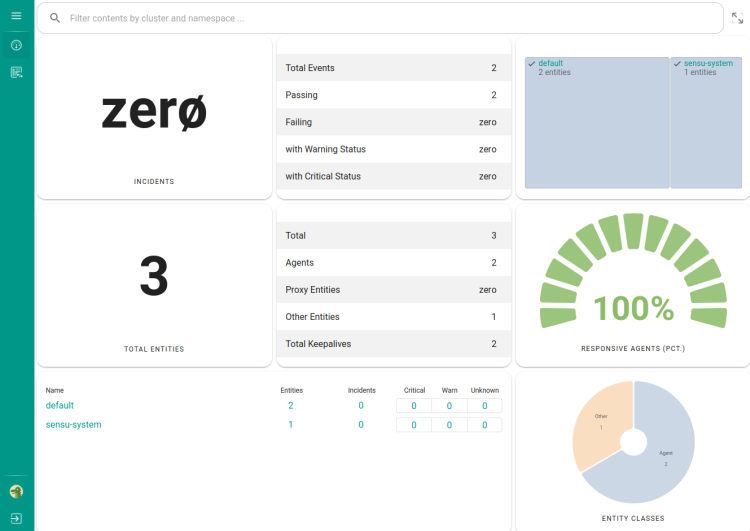Open the default namespace link in table
This screenshot has width=750, height=531.
pos(60,405)
